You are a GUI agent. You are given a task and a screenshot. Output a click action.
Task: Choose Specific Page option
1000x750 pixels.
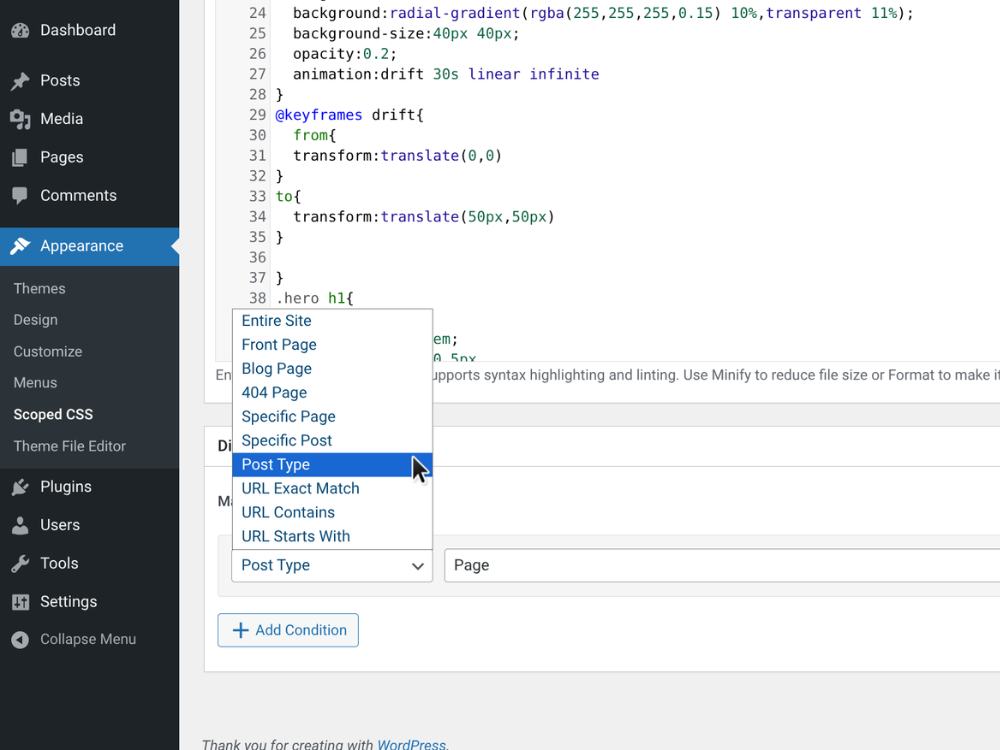(332, 416)
